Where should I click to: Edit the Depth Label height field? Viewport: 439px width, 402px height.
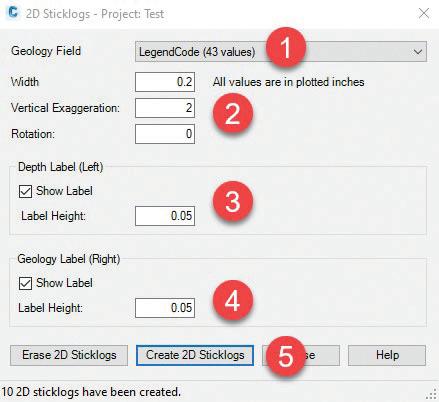(165, 216)
